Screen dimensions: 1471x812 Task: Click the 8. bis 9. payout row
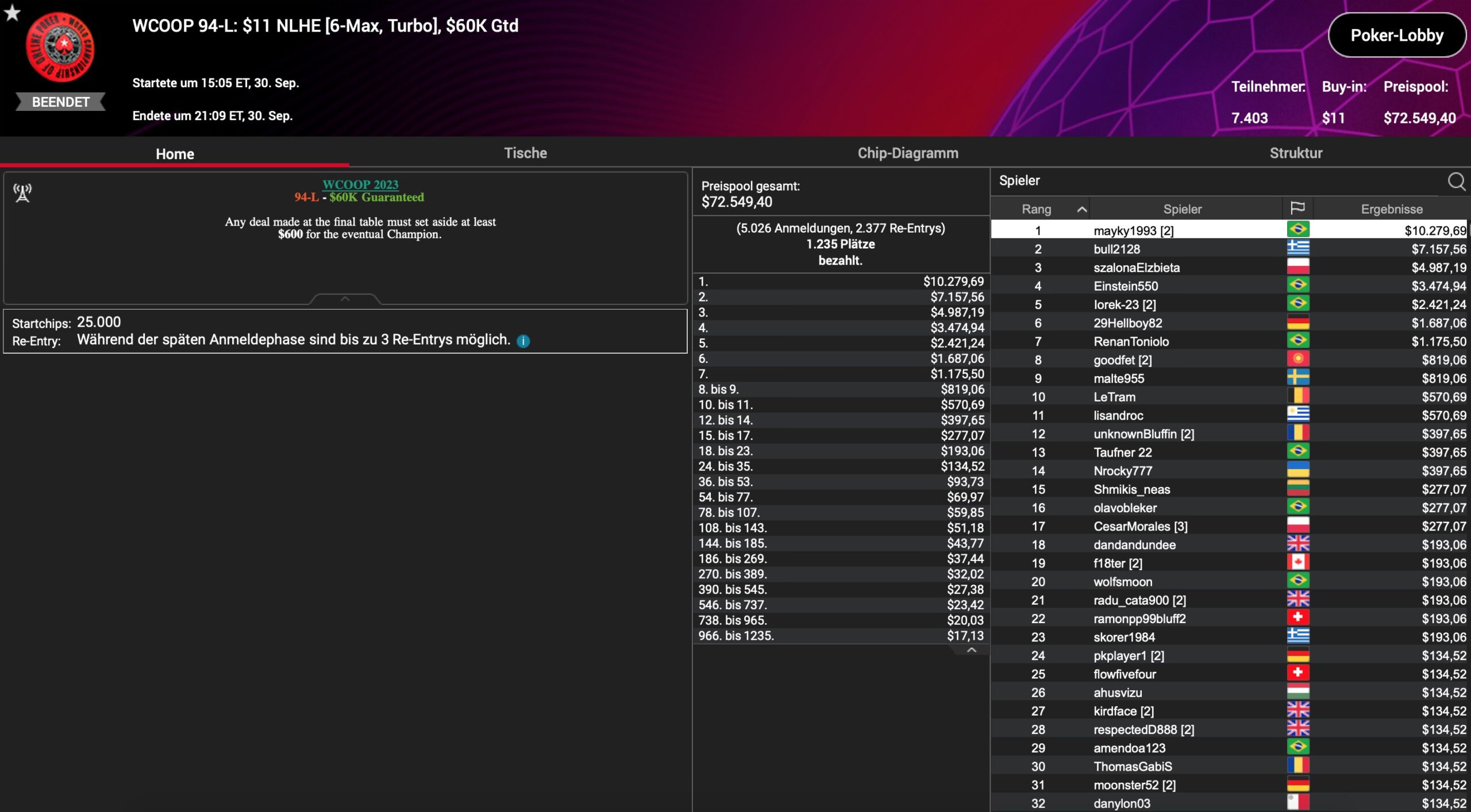coord(841,389)
